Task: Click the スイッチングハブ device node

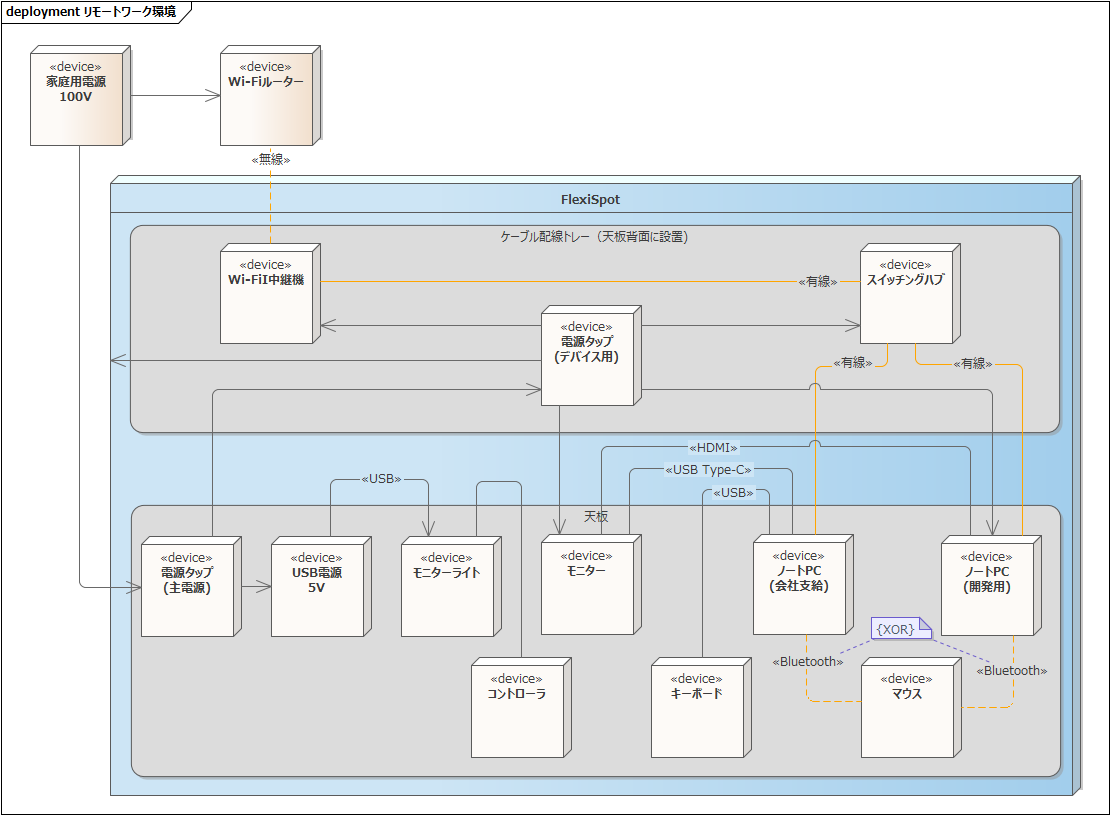Action: (905, 298)
